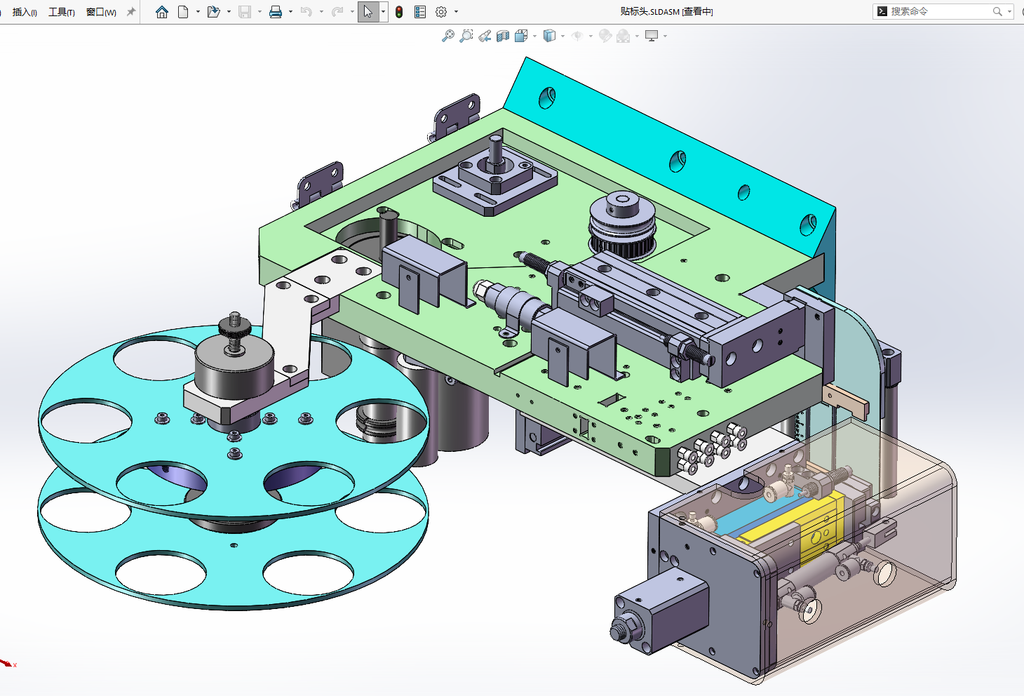1024x696 pixels.
Task: Expand the Display Style dropdown arrow
Action: [563, 36]
